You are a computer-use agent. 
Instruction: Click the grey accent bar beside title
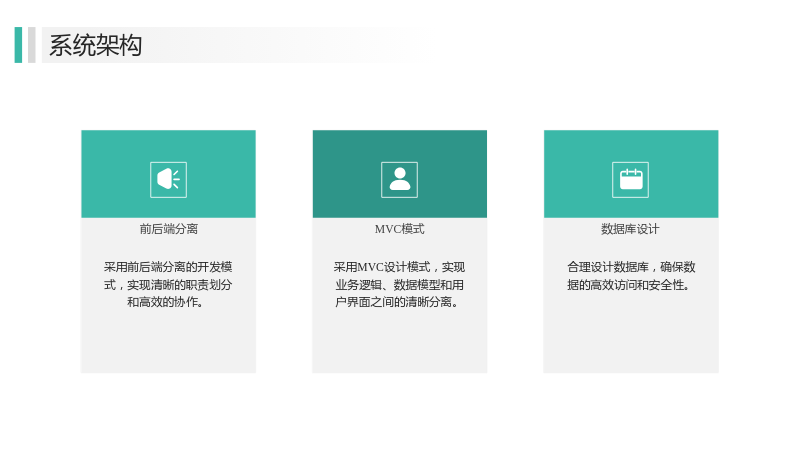click(32, 45)
